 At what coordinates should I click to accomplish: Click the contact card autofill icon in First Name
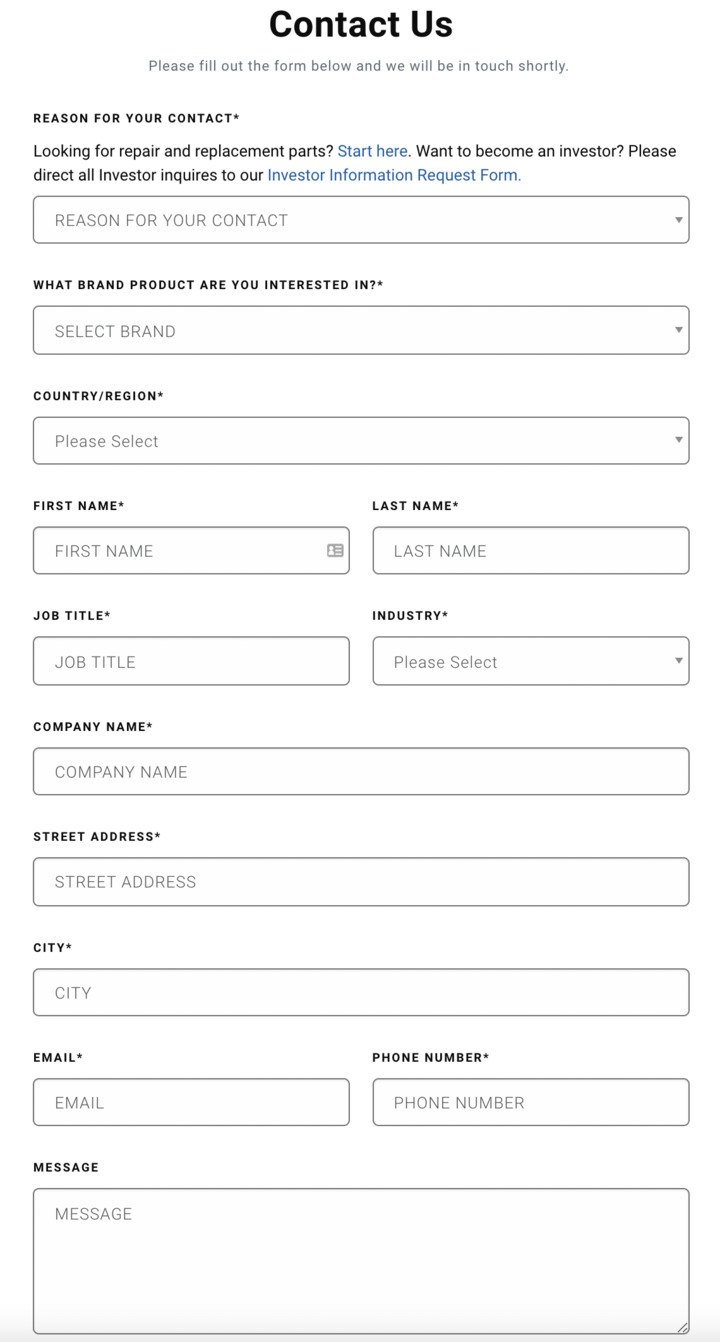(335, 550)
